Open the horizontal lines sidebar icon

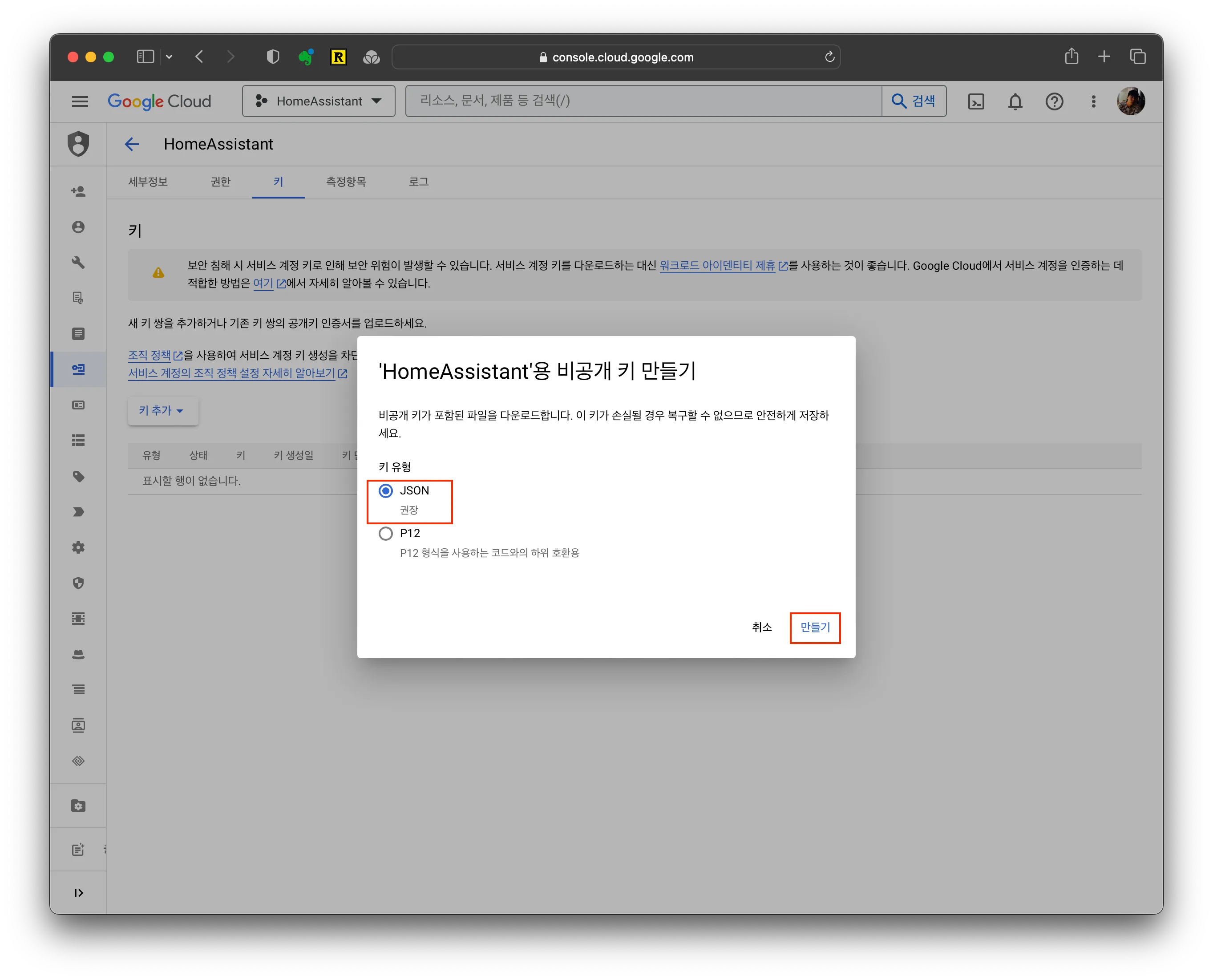pyautogui.click(x=78, y=690)
